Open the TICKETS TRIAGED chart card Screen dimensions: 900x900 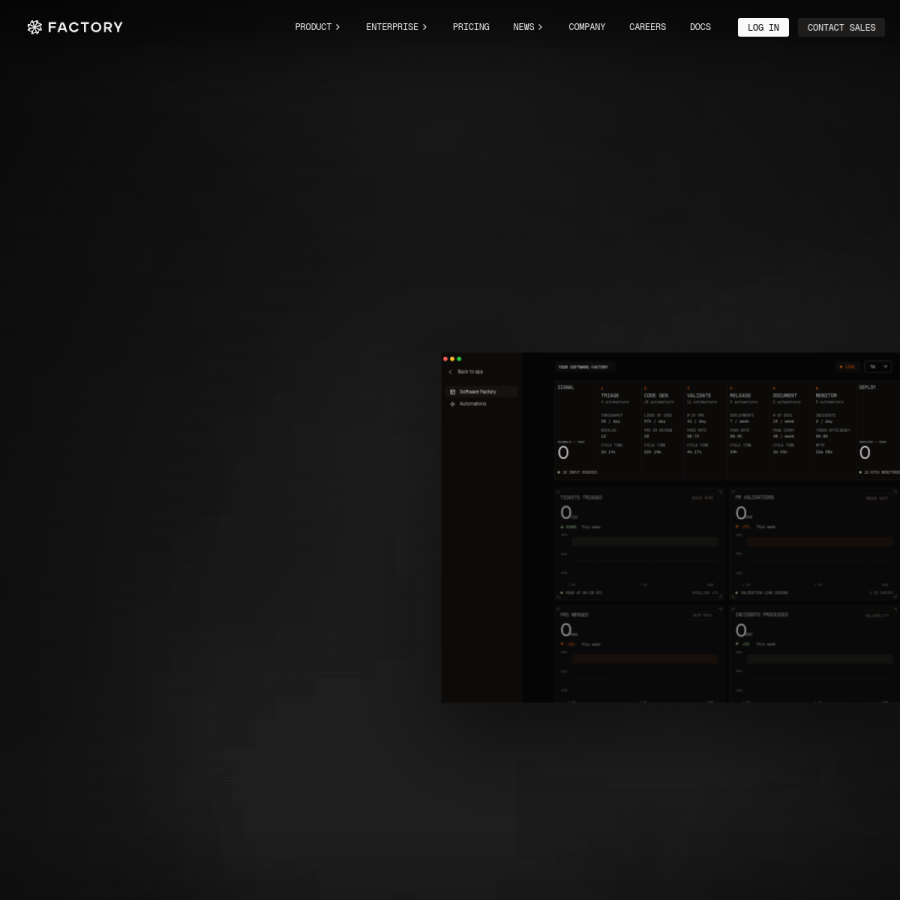click(x=639, y=544)
